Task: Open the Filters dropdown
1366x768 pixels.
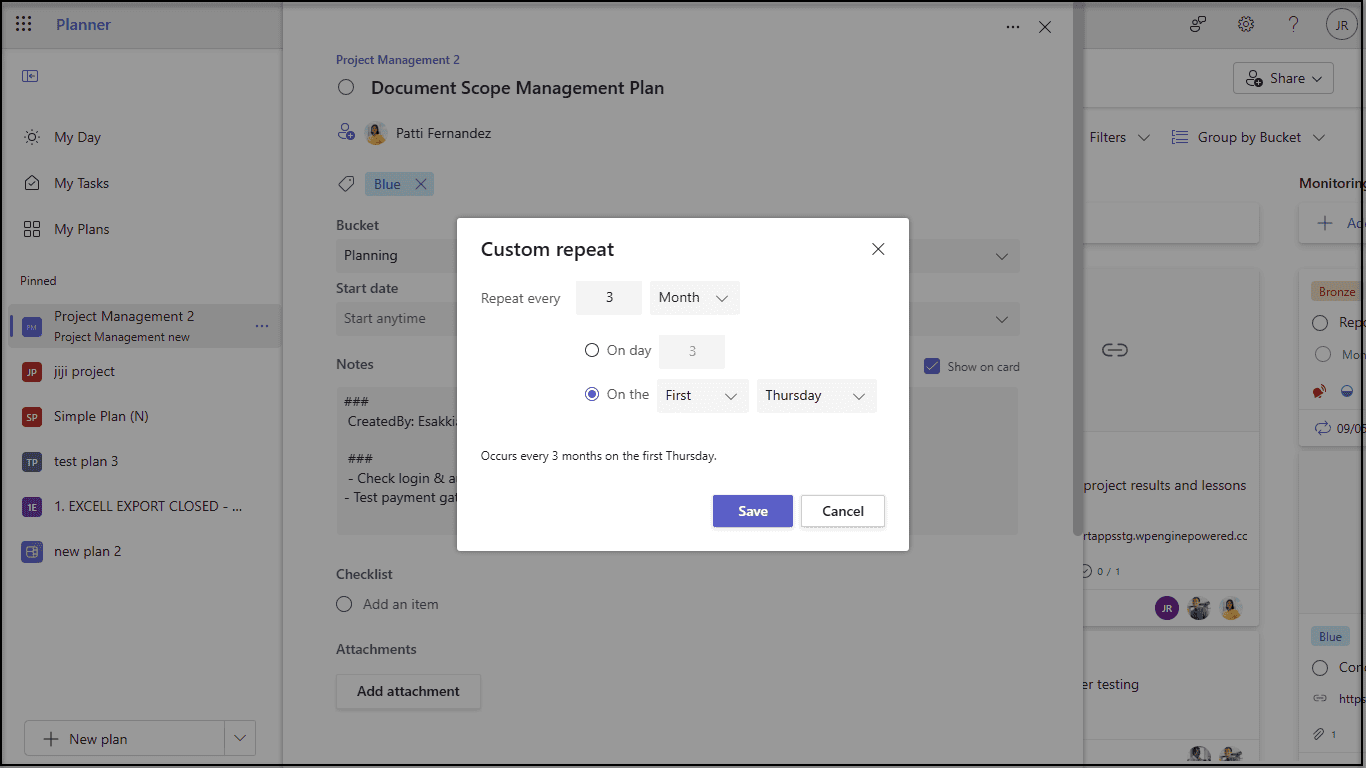Action: pyautogui.click(x=1119, y=137)
